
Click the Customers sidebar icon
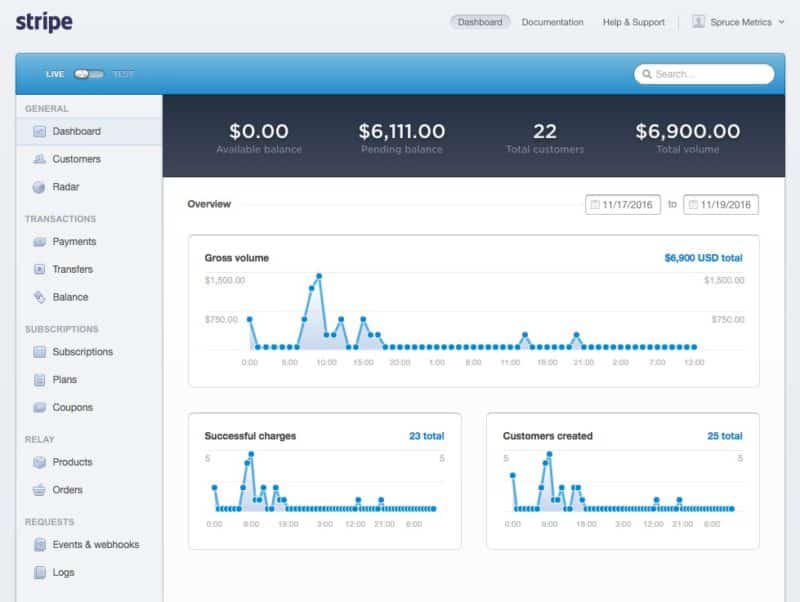point(39,159)
